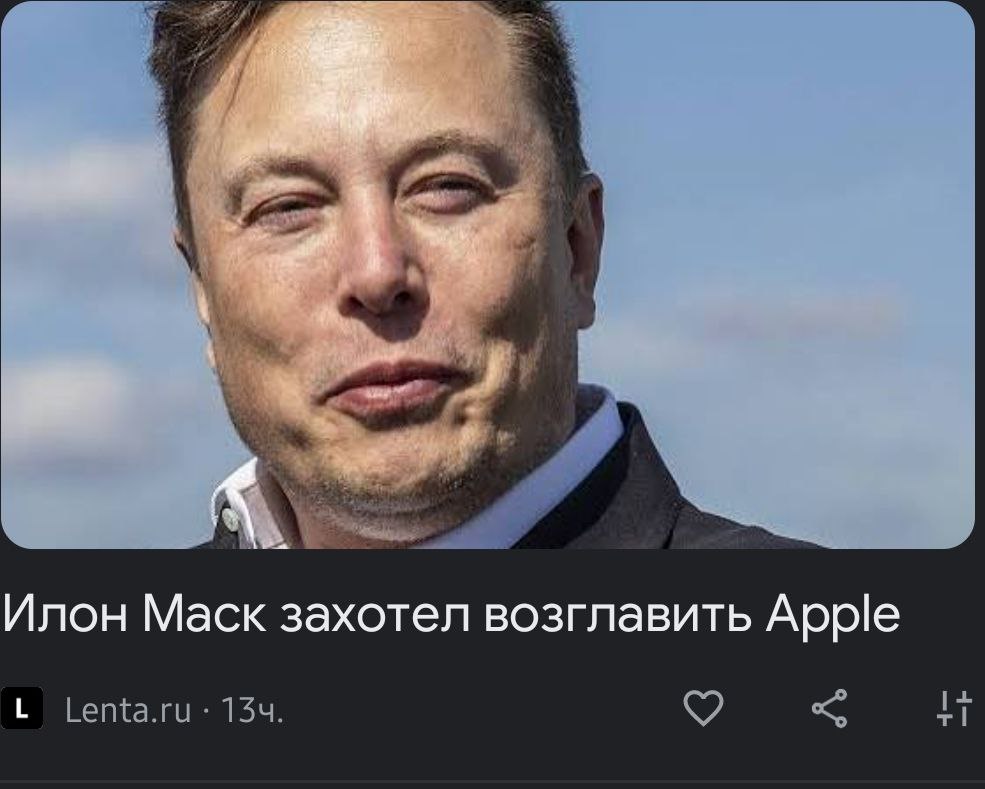Click the words «Илон Маск» in the title
This screenshot has height=789, width=985.
(x=134, y=613)
